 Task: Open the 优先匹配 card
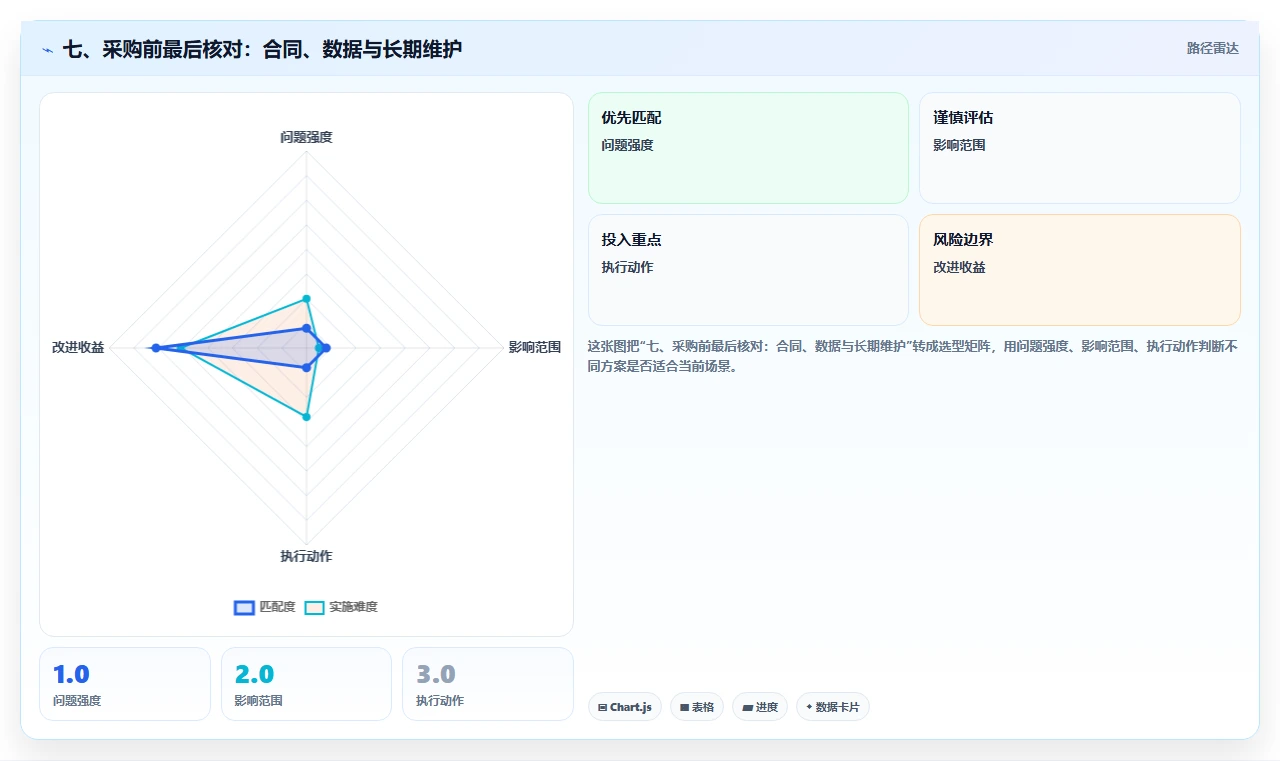[748, 148]
